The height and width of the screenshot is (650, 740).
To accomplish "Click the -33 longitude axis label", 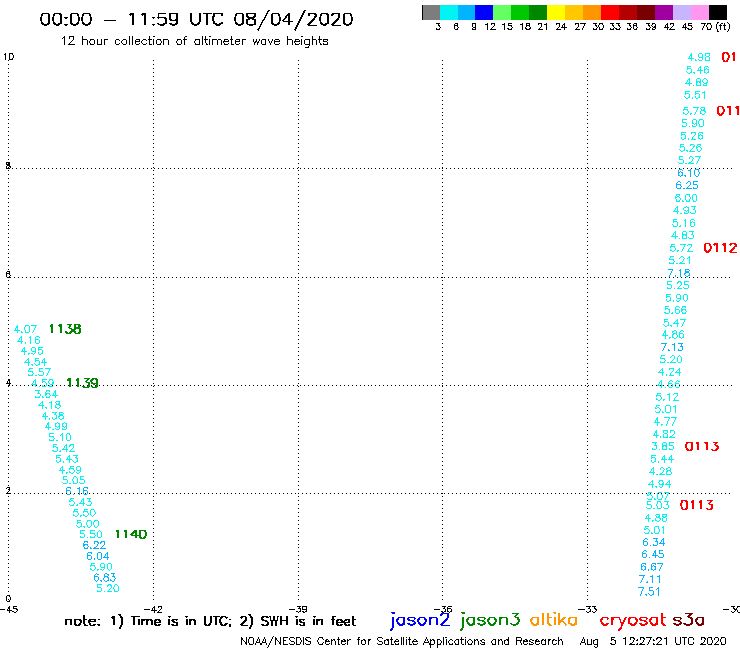I will 588,610.
